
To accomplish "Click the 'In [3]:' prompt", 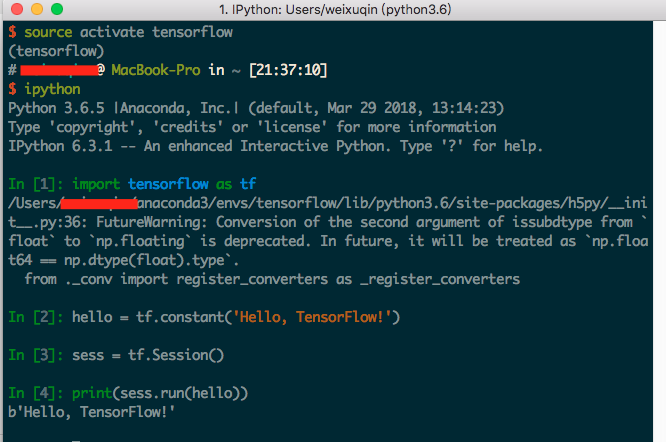I will point(36,355).
